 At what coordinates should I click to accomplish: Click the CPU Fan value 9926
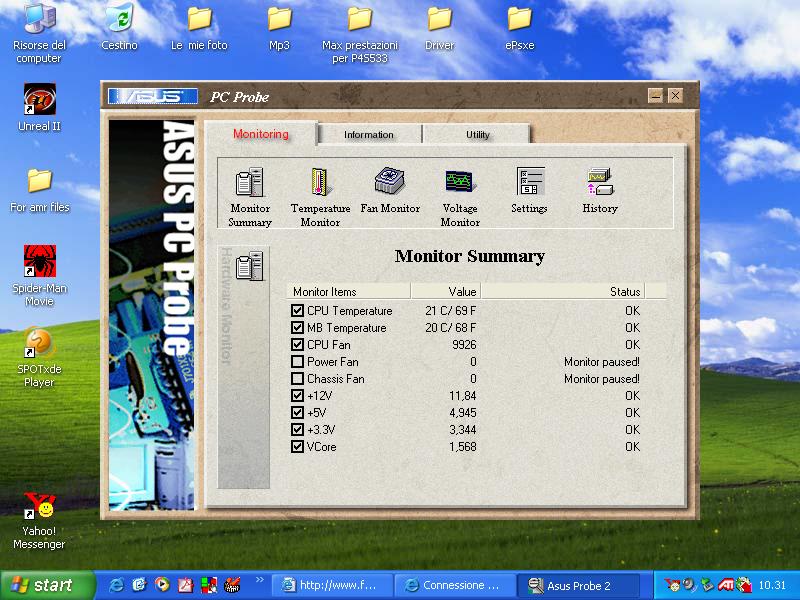[464, 345]
